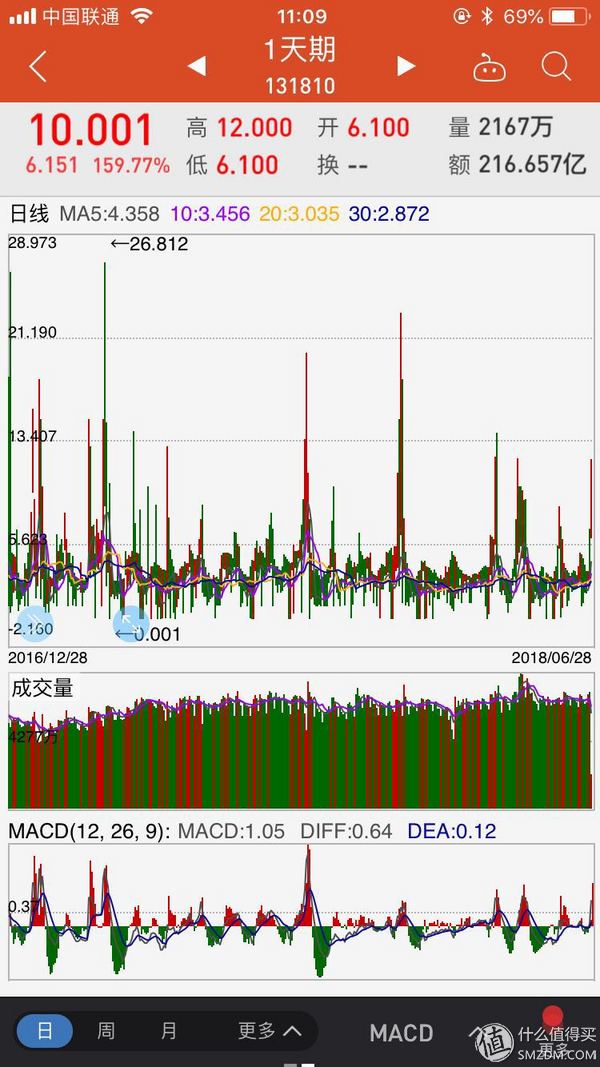
Task: Expand the 更多 period options
Action: click(x=268, y=1031)
